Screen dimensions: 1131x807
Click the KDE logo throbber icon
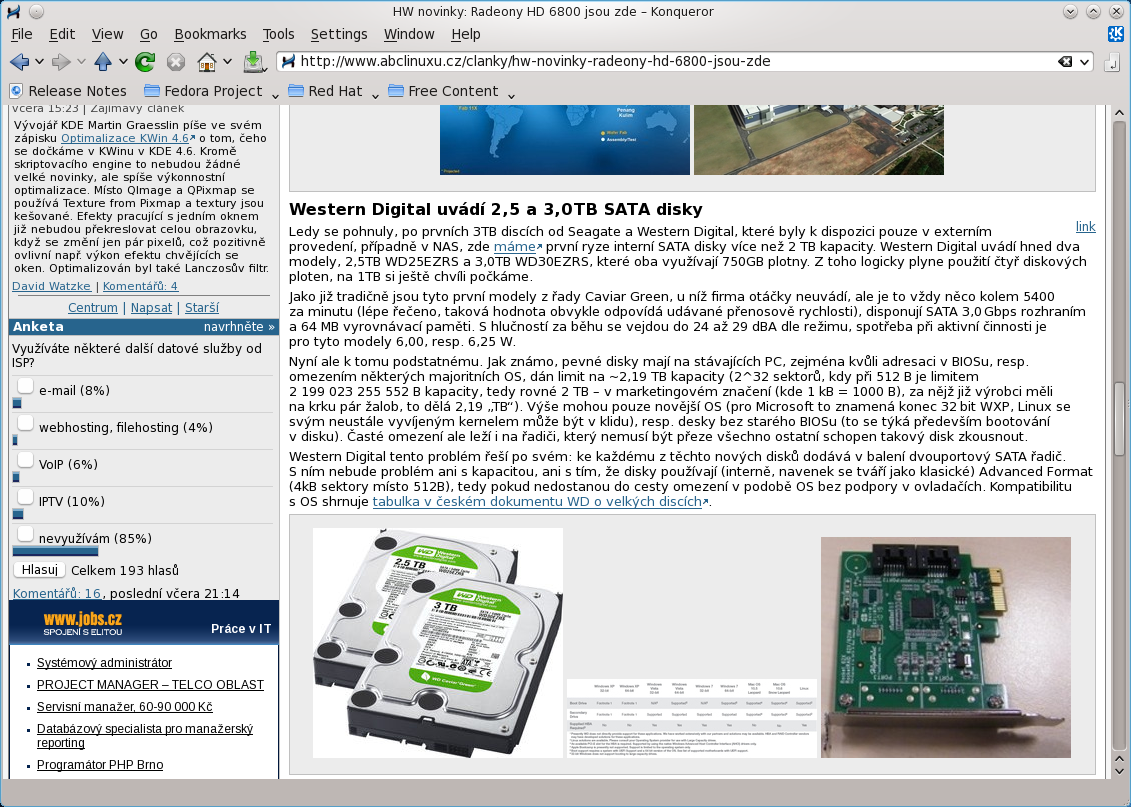1116,34
